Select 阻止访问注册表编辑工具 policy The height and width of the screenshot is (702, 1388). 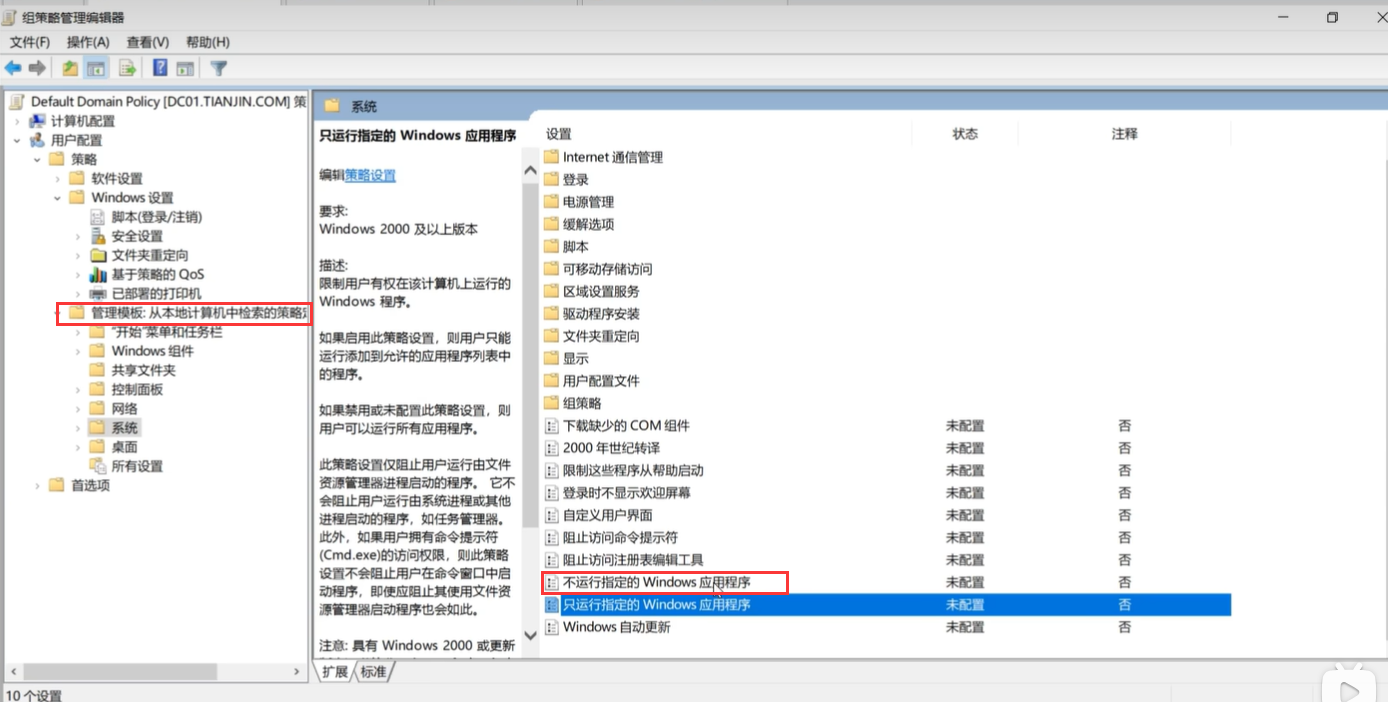point(633,560)
